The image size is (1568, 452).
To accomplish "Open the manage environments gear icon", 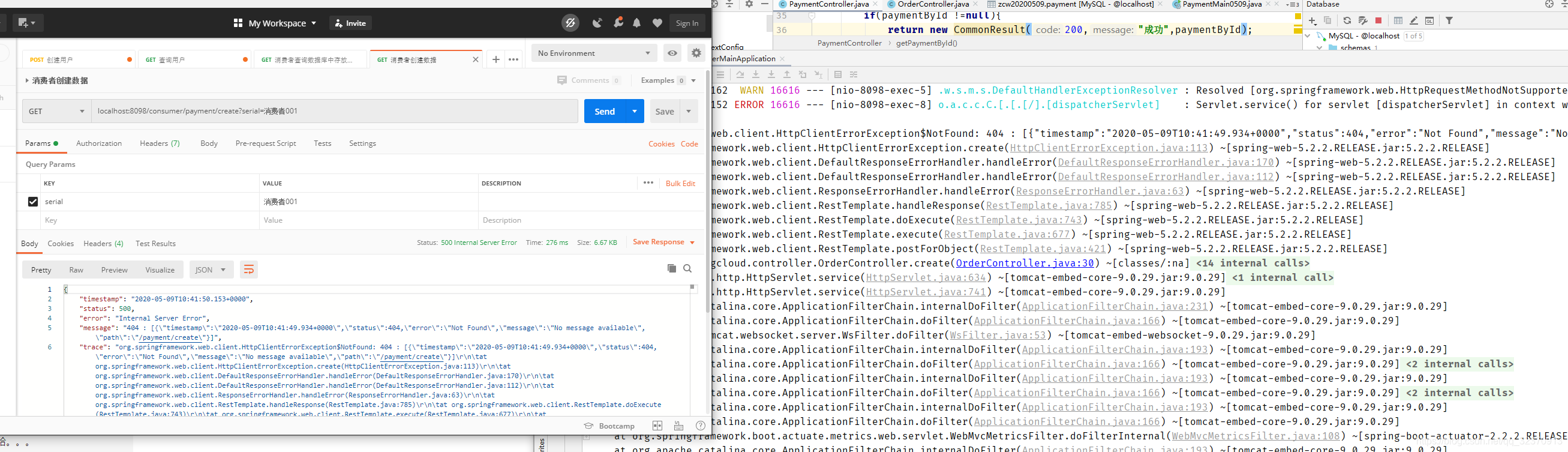I will [696, 53].
